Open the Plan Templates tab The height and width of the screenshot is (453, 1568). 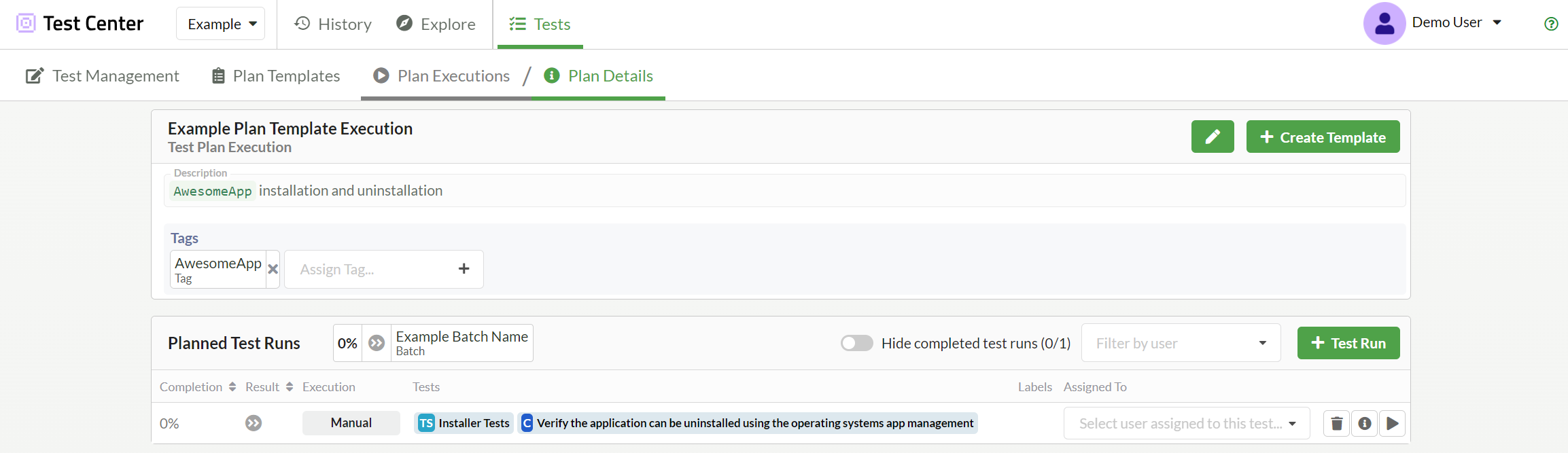(276, 75)
